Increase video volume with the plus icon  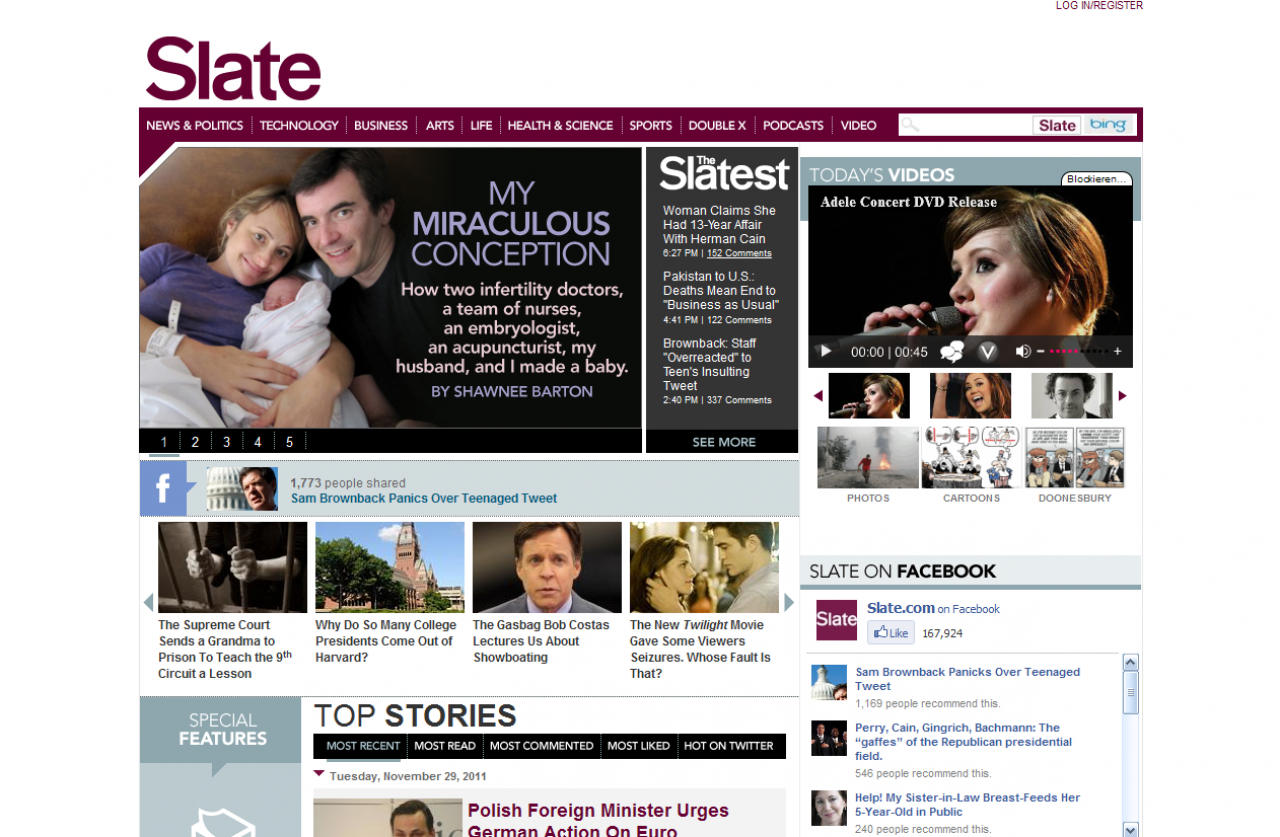1117,351
